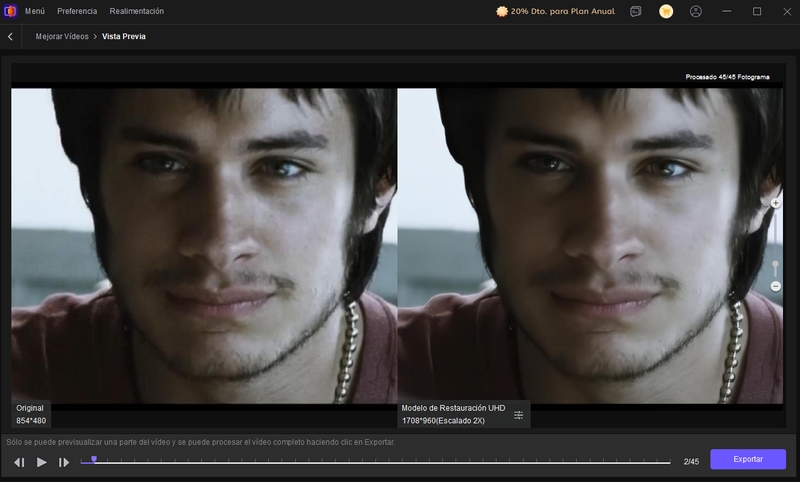Open the Preferencia menu
The height and width of the screenshot is (482, 800).
tap(77, 11)
